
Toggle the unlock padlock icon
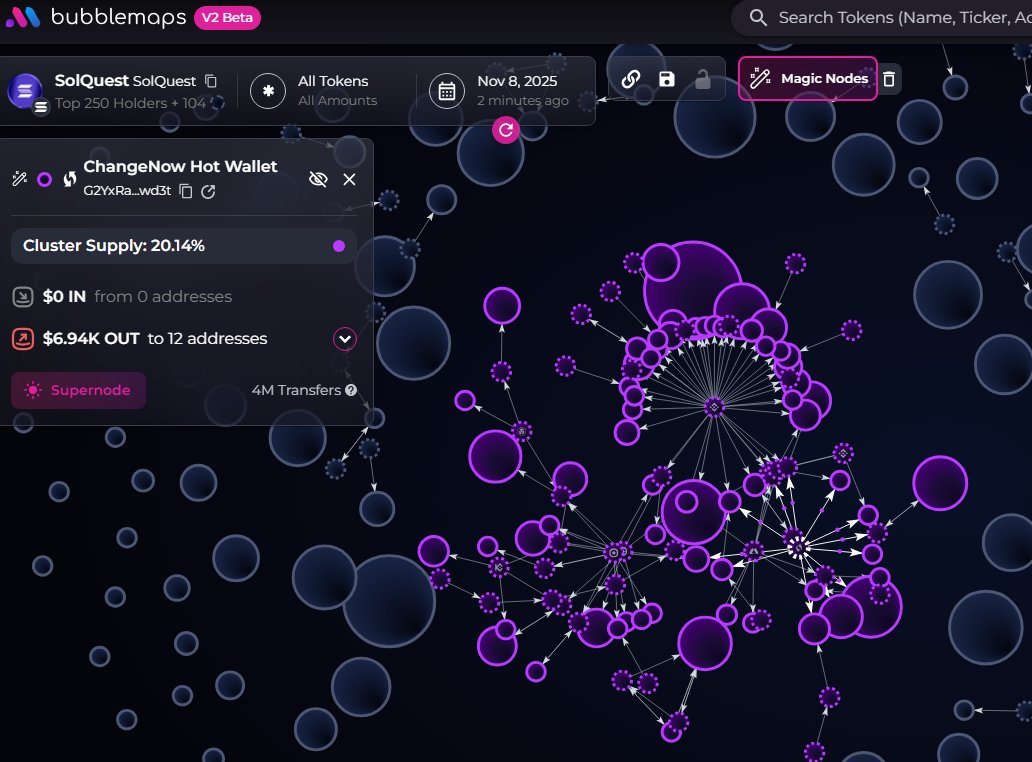click(x=703, y=80)
